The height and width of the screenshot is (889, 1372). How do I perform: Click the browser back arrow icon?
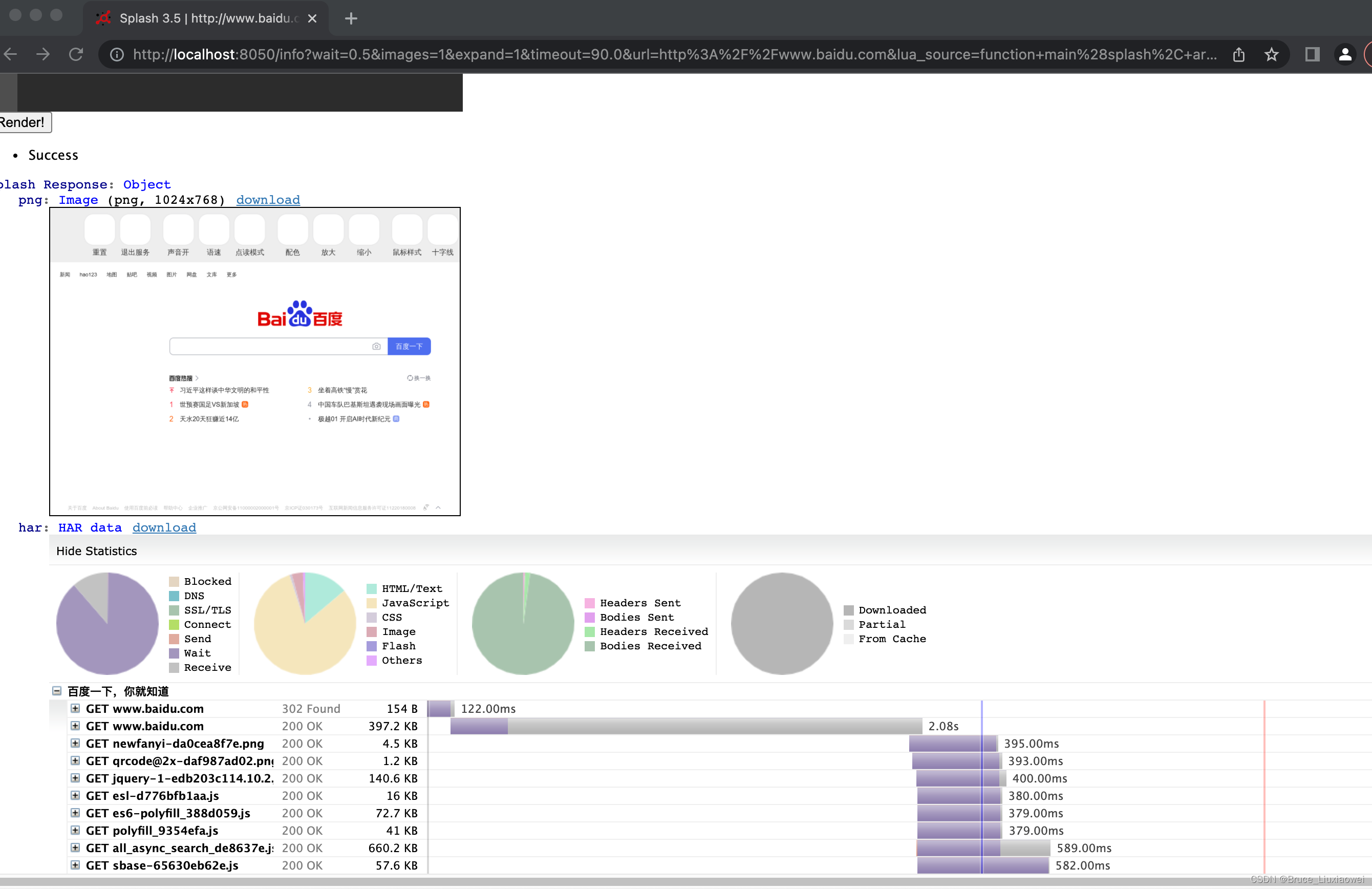tap(10, 54)
